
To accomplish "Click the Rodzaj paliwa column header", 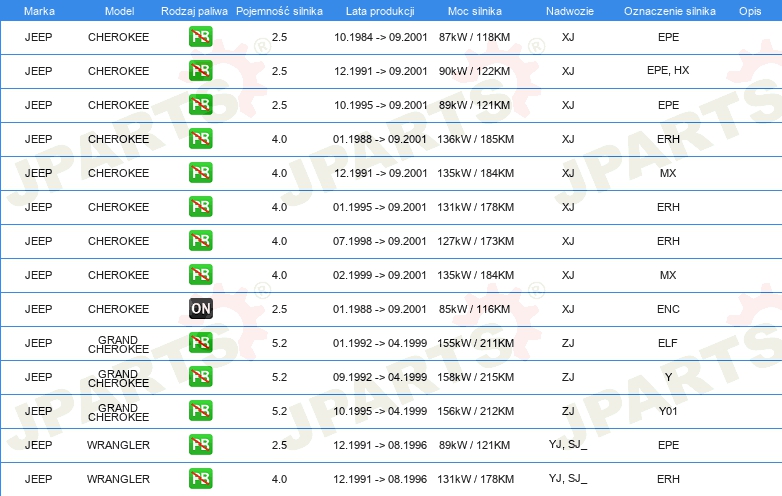I will [194, 11].
